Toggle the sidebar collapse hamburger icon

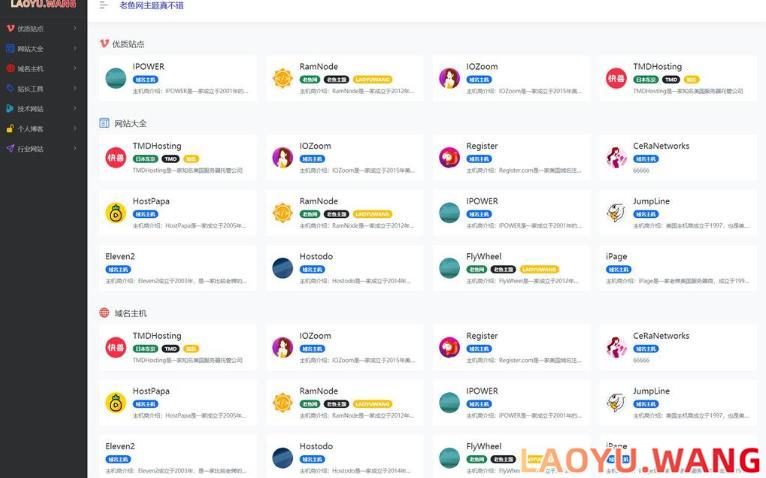pos(104,5)
